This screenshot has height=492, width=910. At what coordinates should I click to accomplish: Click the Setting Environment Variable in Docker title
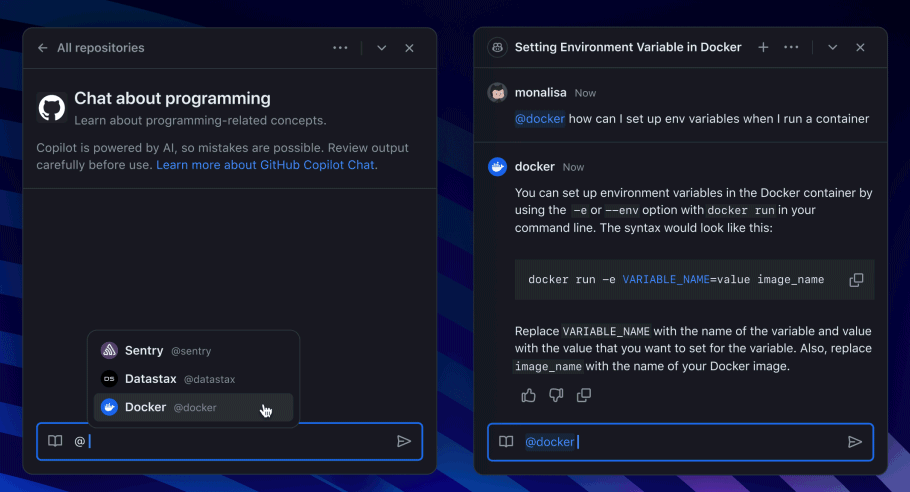[x=628, y=47]
